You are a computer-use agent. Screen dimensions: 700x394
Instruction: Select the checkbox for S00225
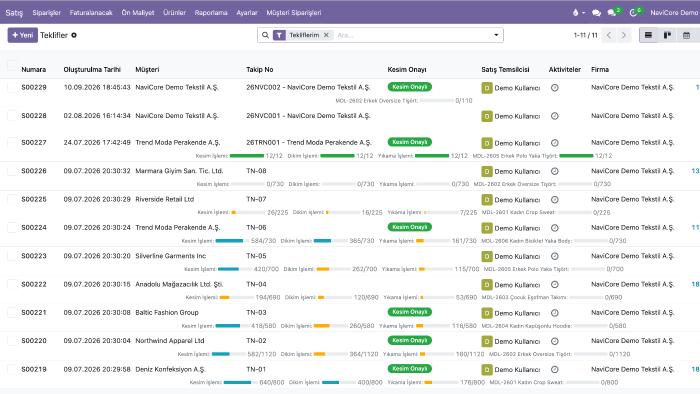click(12, 199)
